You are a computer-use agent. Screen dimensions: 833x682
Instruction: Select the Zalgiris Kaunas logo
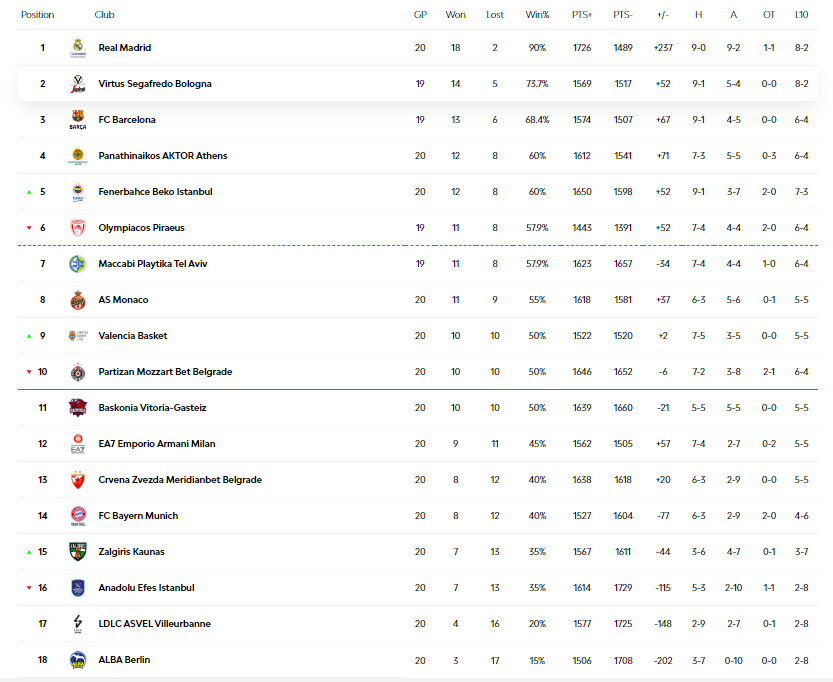click(78, 551)
